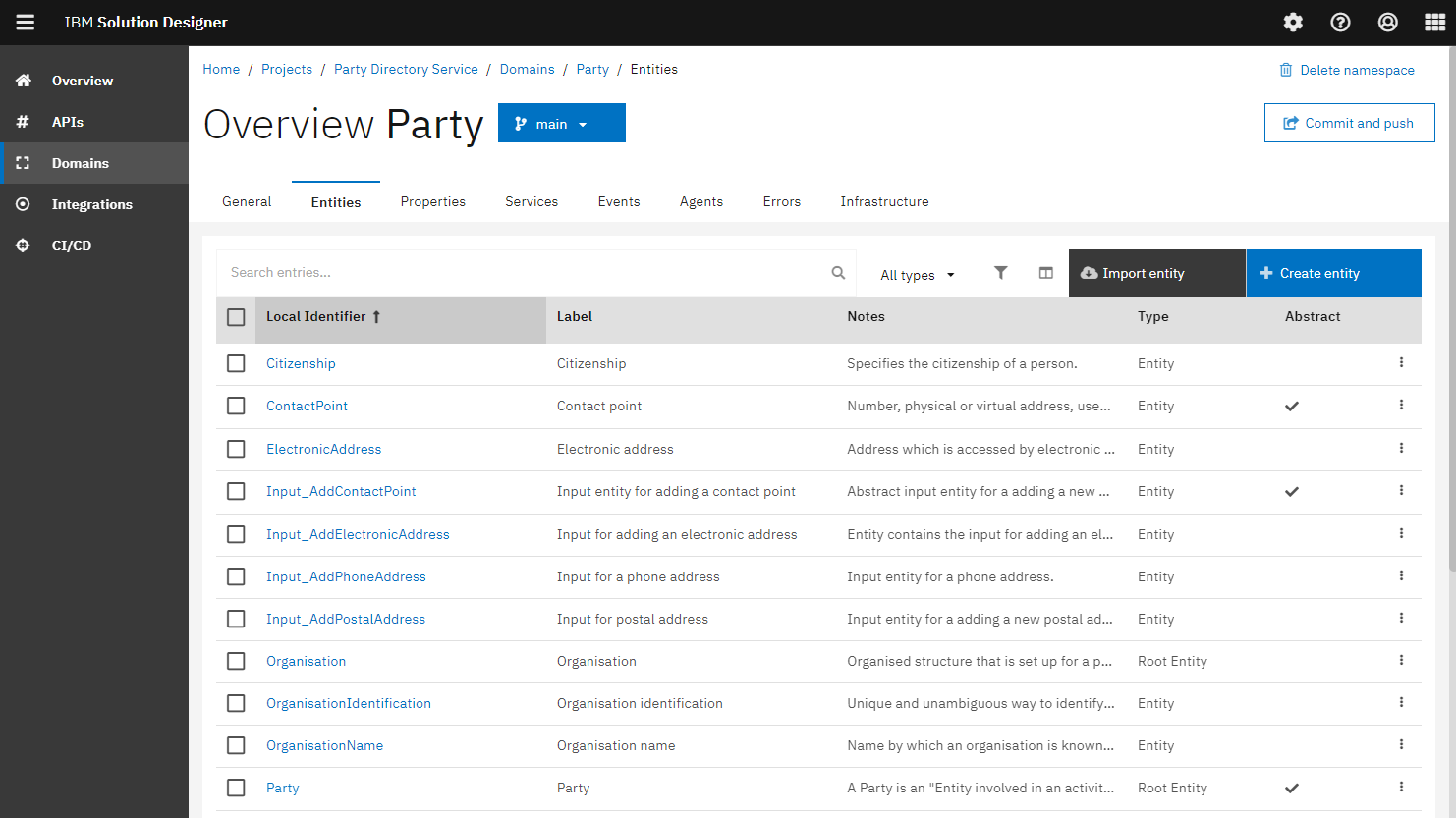The image size is (1456, 818).
Task: Open row actions menu for Citizenship
Action: (1401, 363)
